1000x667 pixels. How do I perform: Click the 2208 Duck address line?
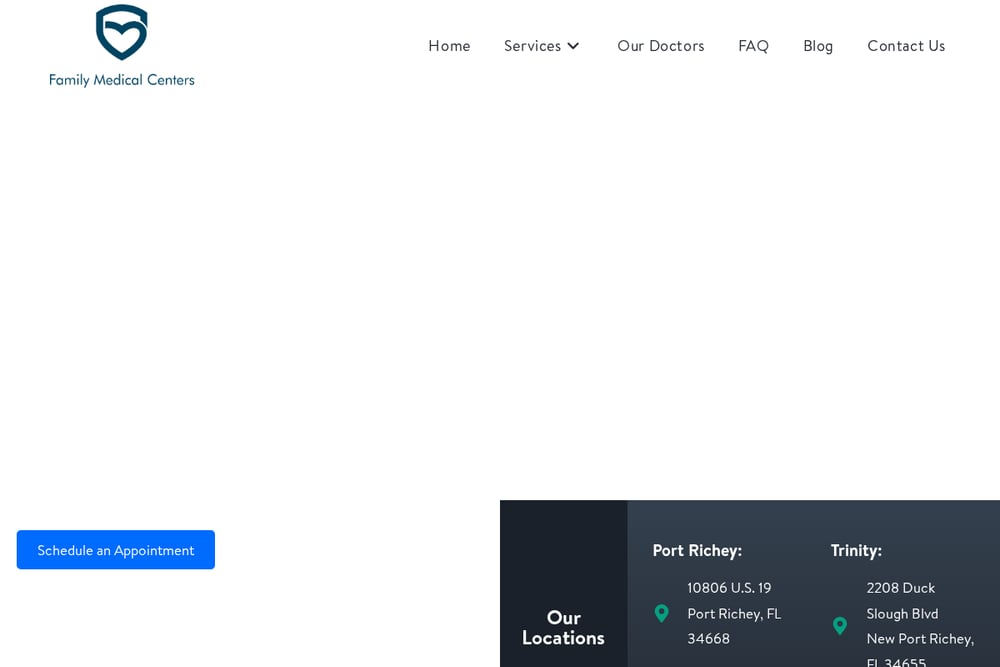[901, 588]
